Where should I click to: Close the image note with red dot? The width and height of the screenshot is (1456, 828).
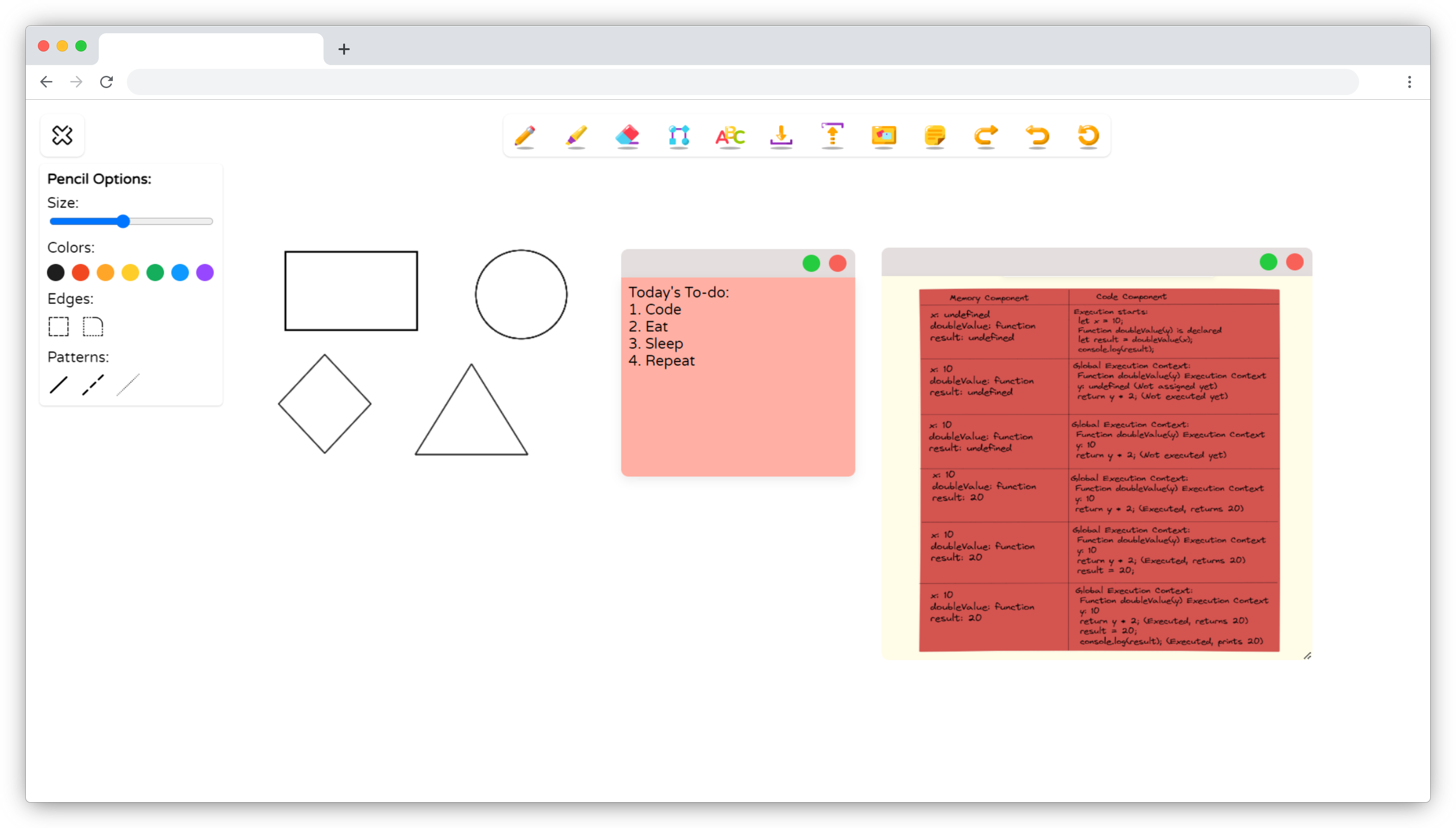tap(1294, 262)
